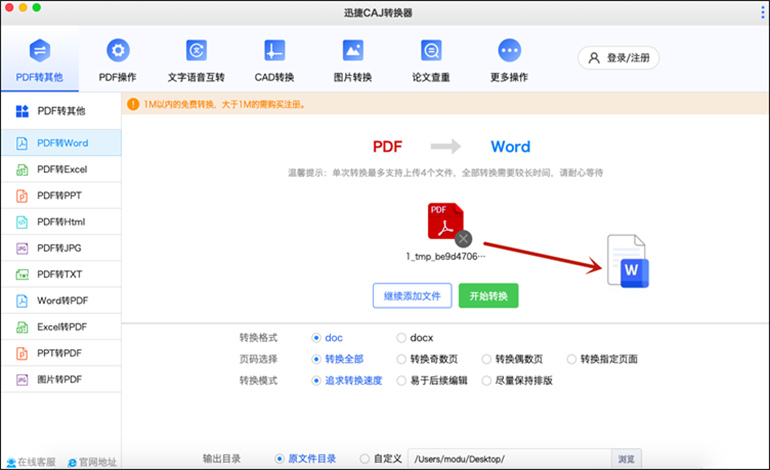Select the doc format radio button
770x470 pixels.
(x=316, y=338)
